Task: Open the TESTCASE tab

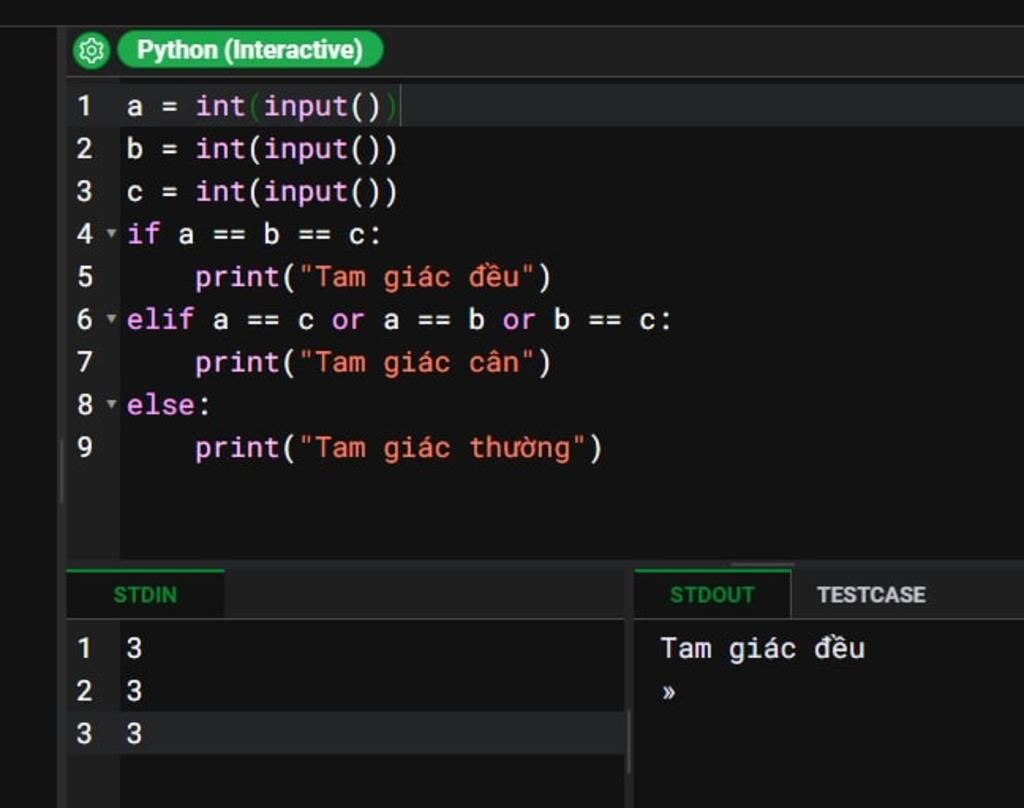Action: (x=871, y=594)
